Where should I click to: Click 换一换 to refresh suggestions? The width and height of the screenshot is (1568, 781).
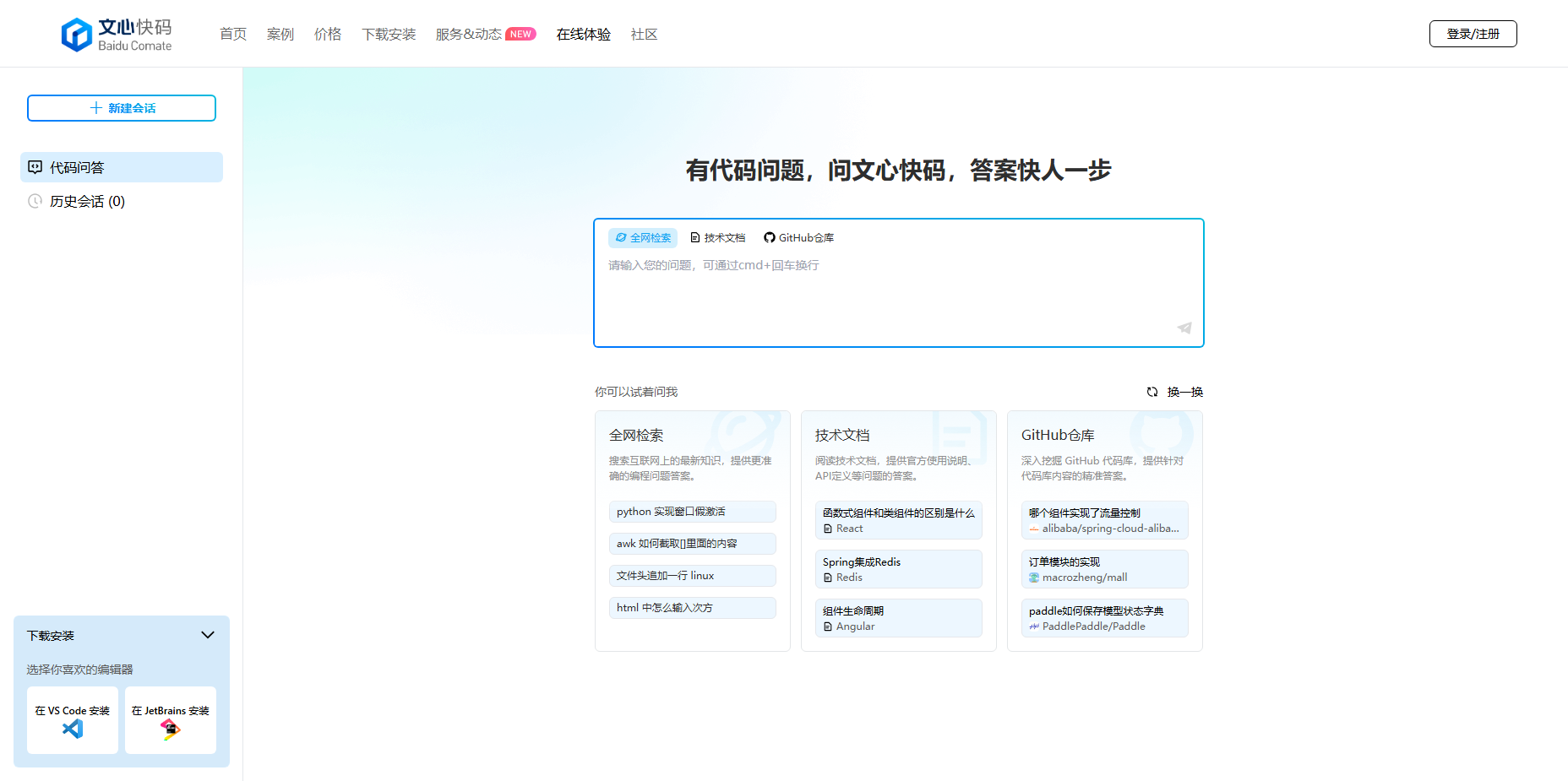(1185, 392)
